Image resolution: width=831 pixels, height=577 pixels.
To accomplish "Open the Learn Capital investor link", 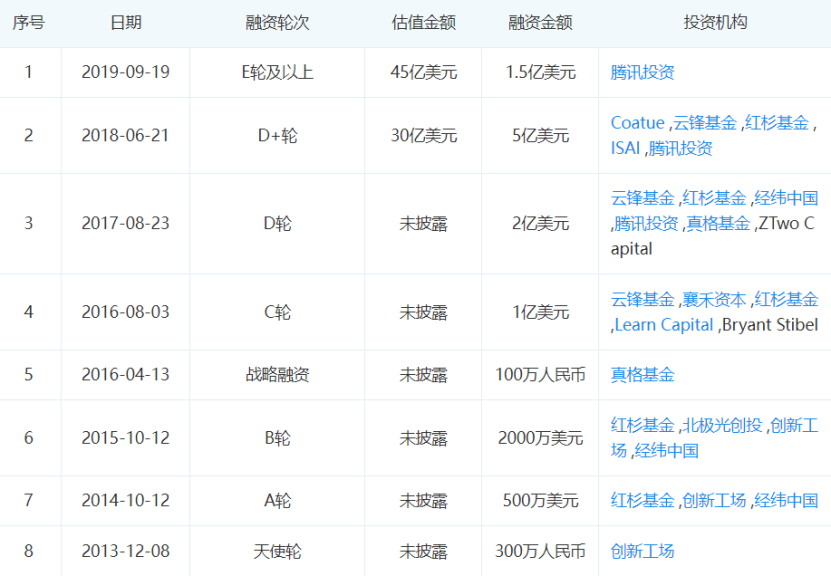I will [x=664, y=325].
